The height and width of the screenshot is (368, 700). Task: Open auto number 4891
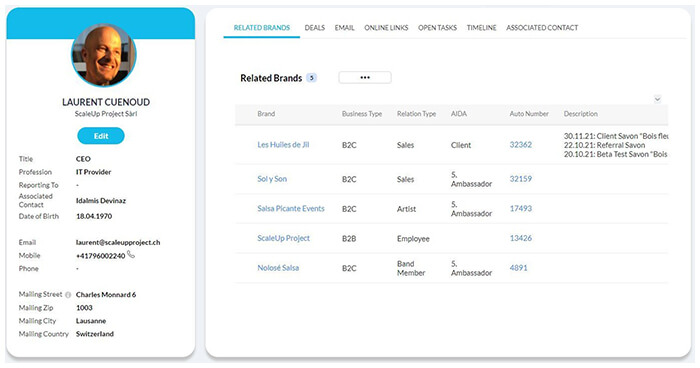pos(518,268)
